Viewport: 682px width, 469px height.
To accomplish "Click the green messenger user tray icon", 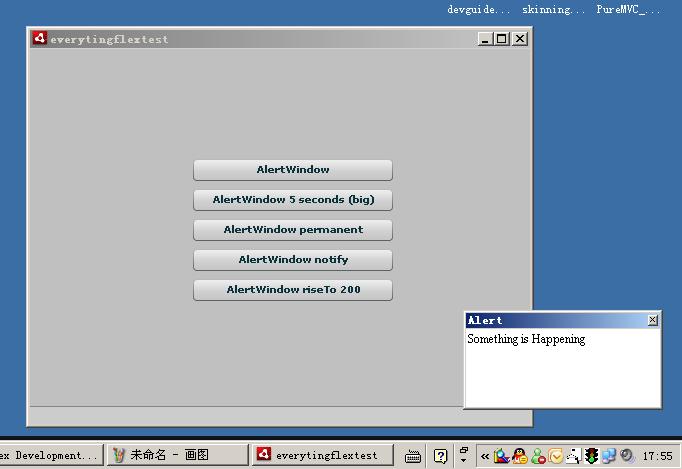I will click(538, 456).
